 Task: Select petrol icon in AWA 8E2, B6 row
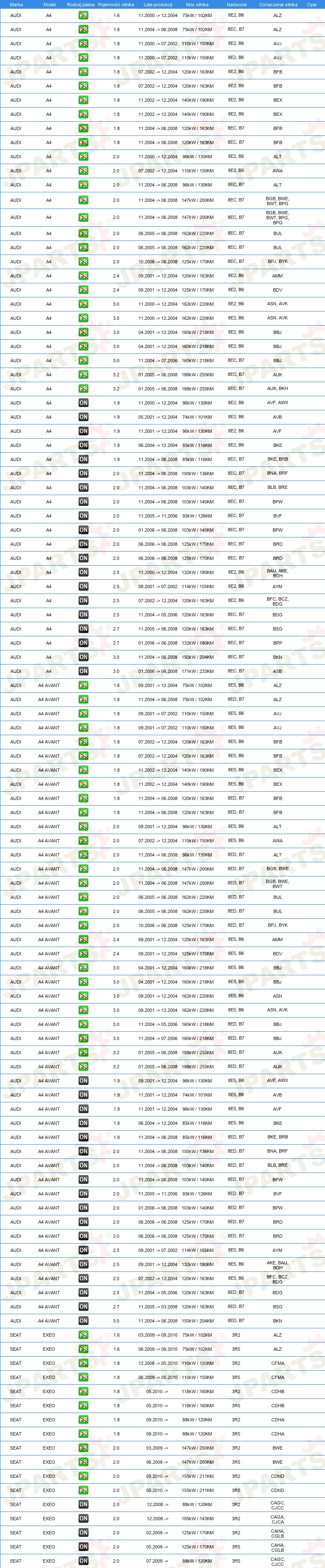[84, 170]
